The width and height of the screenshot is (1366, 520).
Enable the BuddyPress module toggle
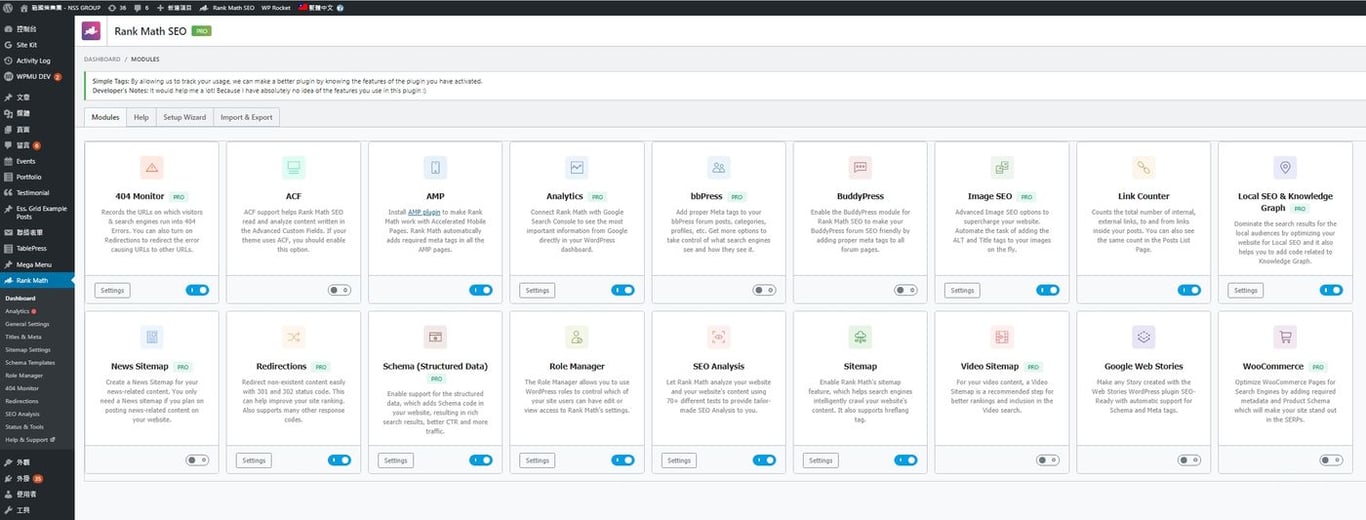(906, 290)
